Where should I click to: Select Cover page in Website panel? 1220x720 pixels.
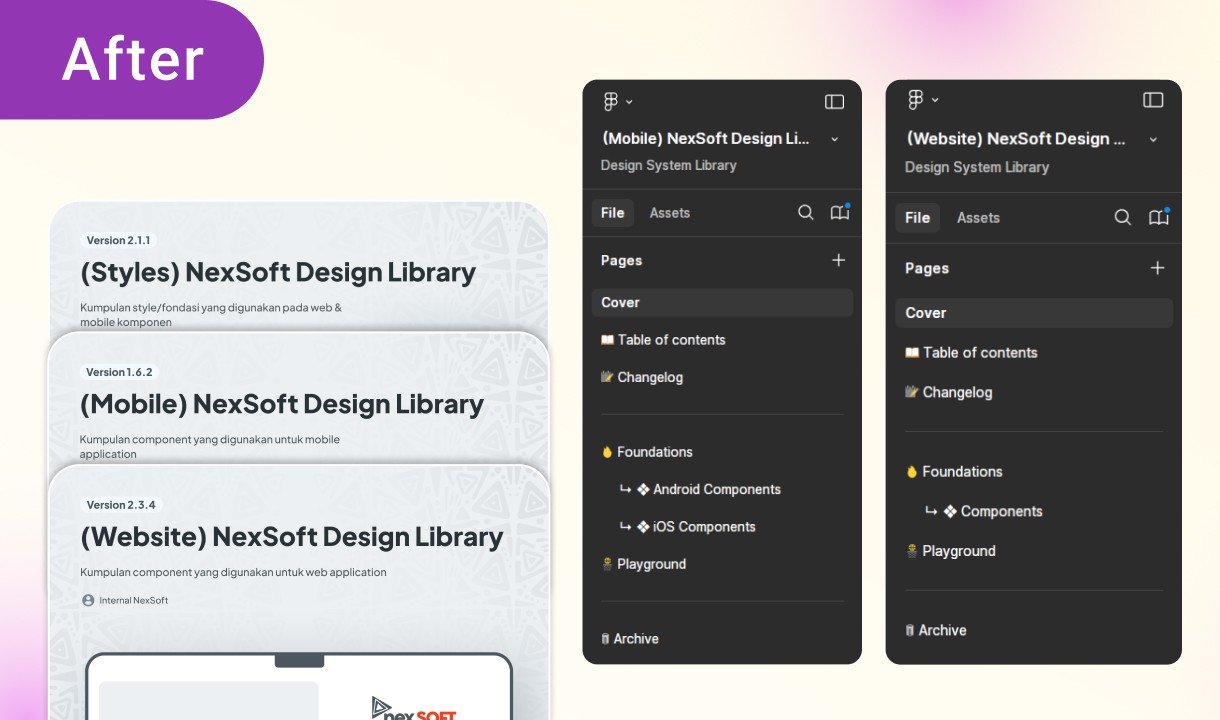(x=1034, y=313)
